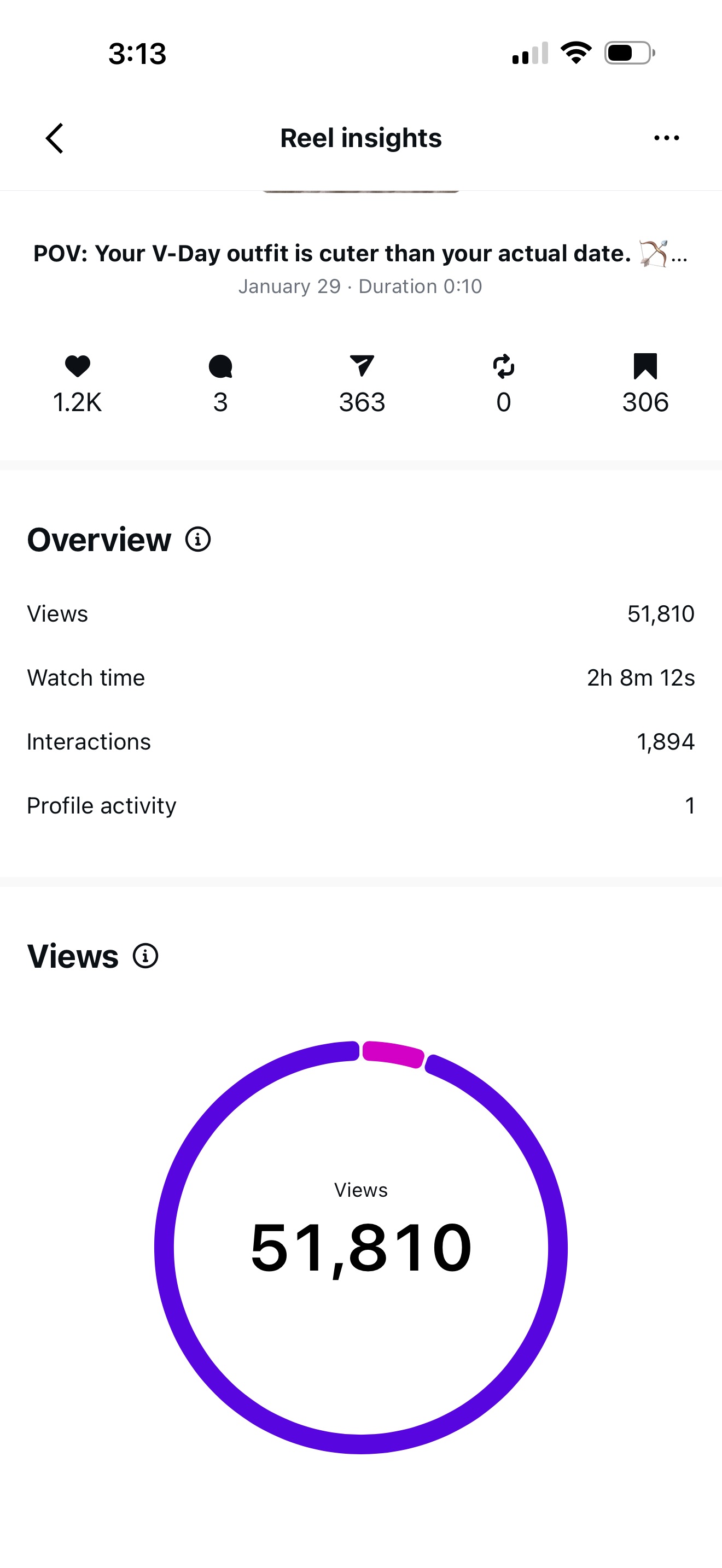Tap the heart likes icon
722x1568 pixels.
77,366
